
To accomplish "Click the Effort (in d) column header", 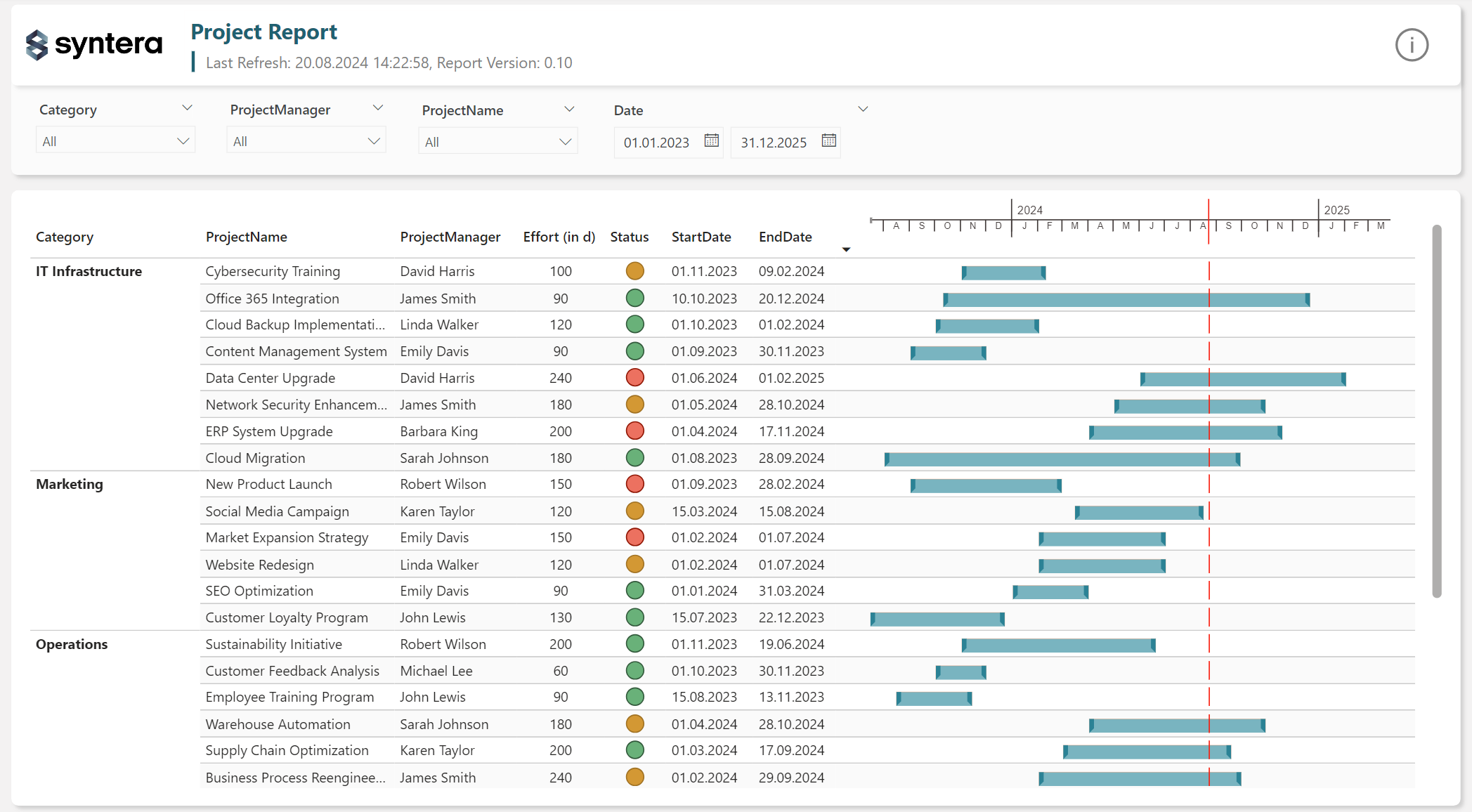I will click(559, 237).
